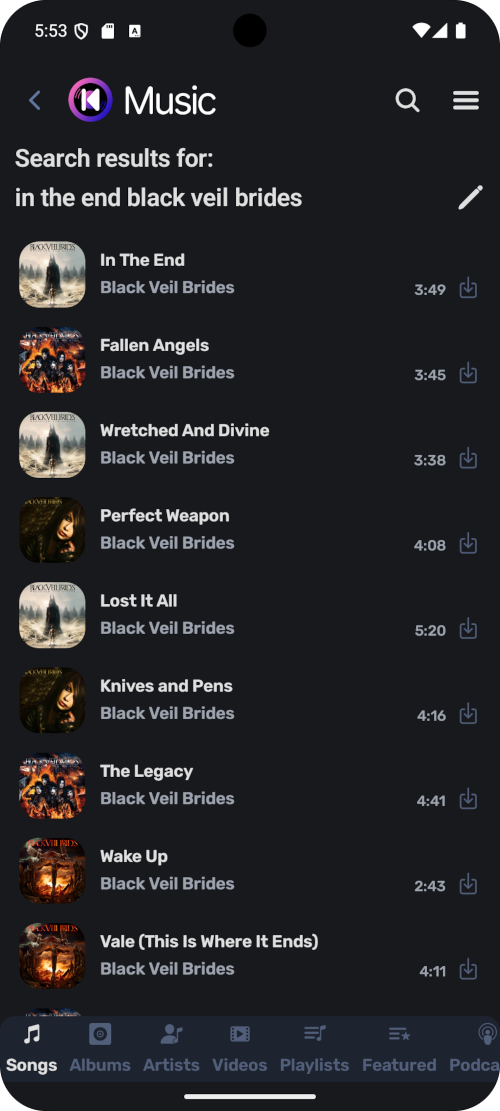Select the Featured tab
The image size is (500, 1111).
(x=399, y=1049)
